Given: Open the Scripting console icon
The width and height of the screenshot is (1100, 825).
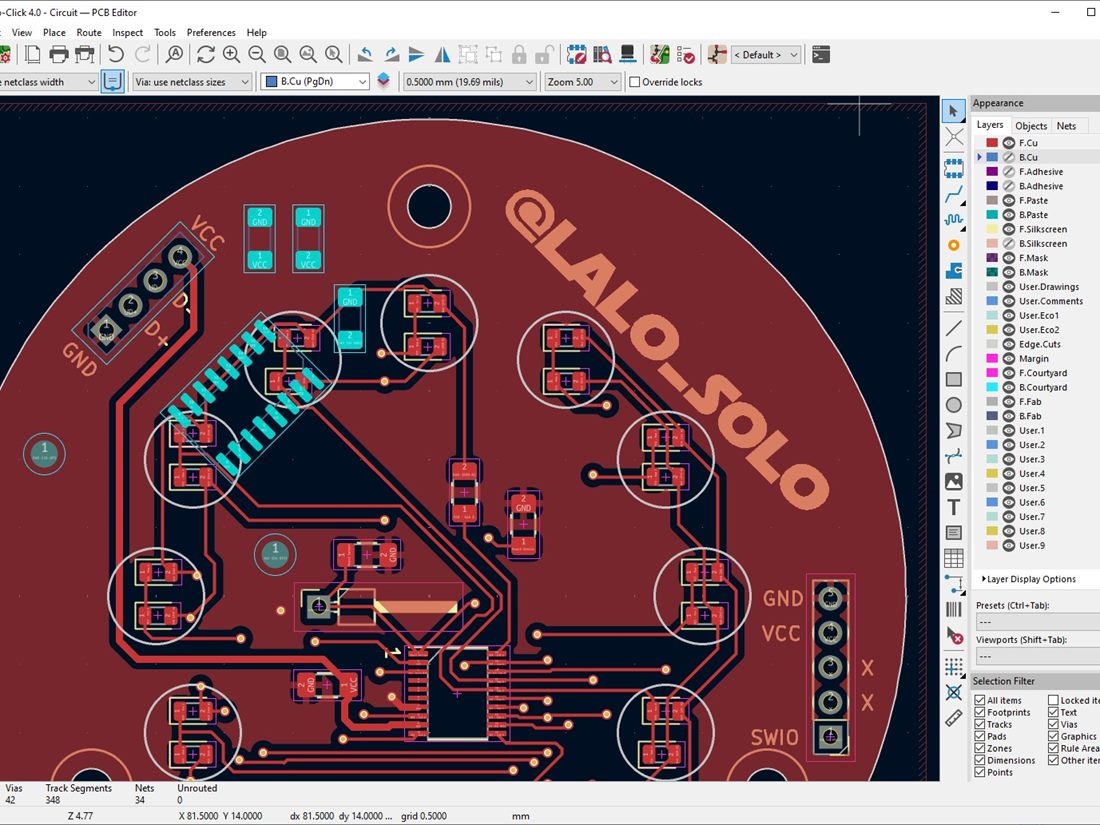Looking at the screenshot, I should pyautogui.click(x=821, y=55).
